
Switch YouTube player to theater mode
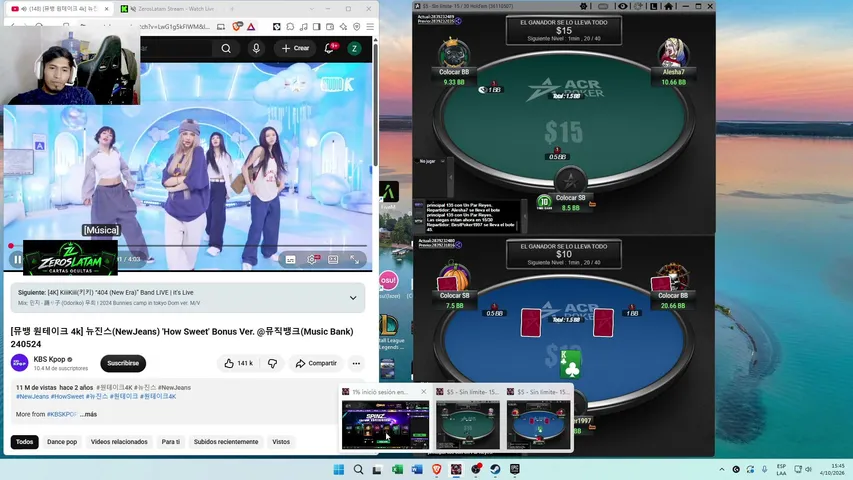(333, 260)
